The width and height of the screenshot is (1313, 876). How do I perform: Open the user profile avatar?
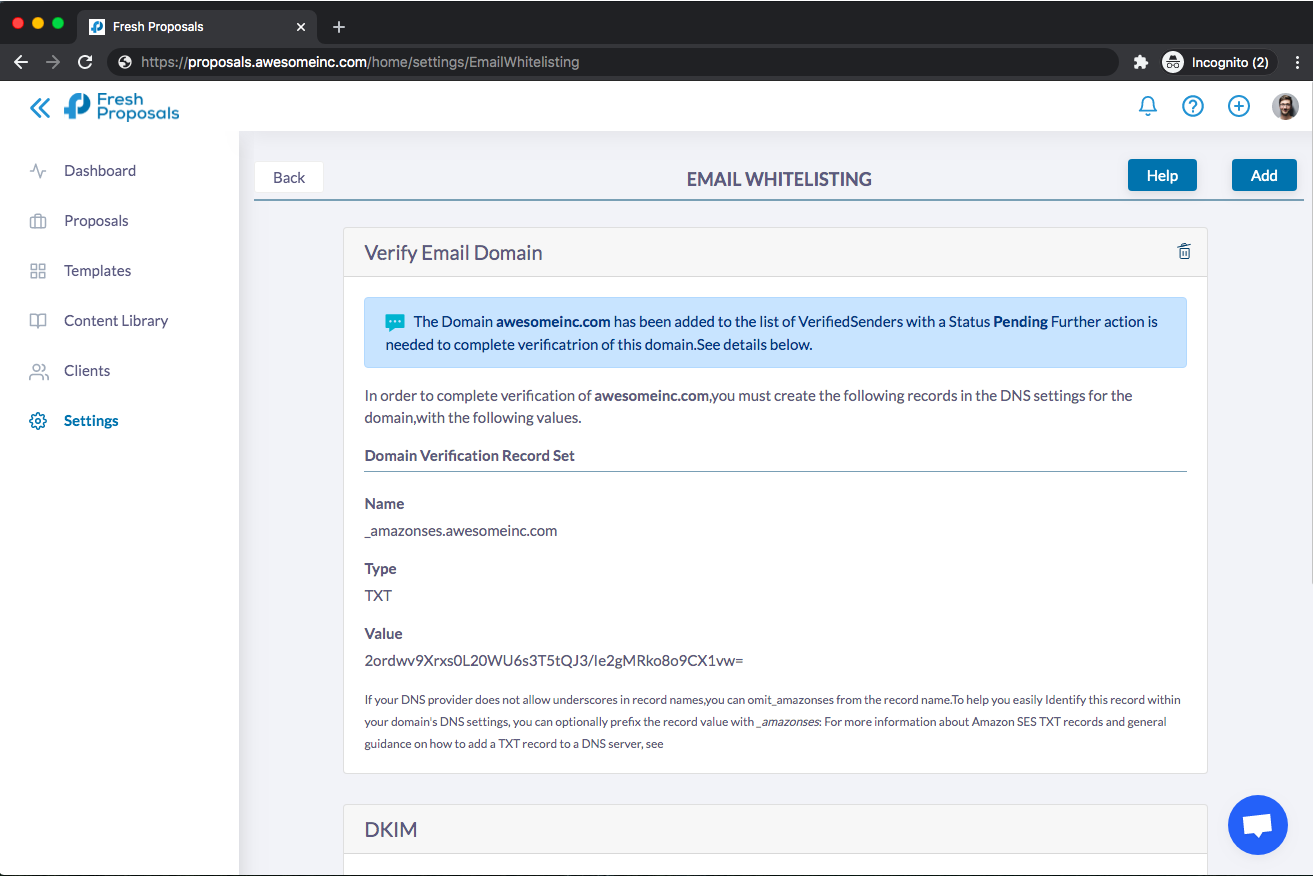coord(1285,106)
